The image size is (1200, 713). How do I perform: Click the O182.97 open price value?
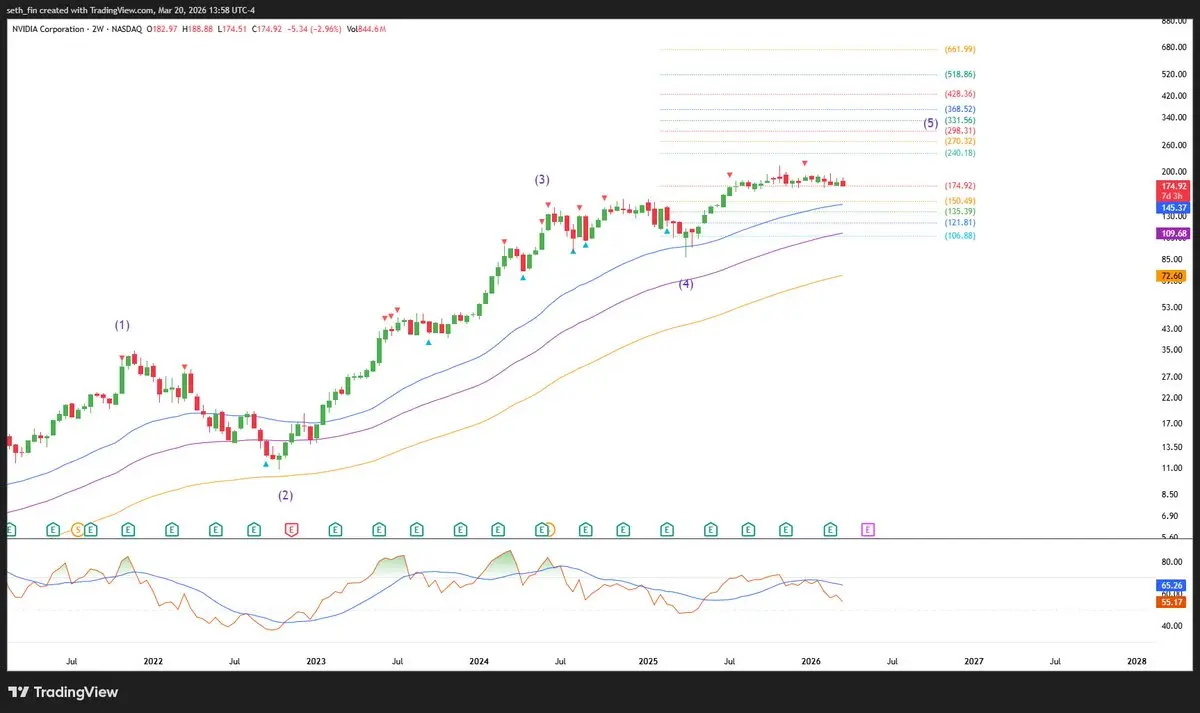click(164, 29)
